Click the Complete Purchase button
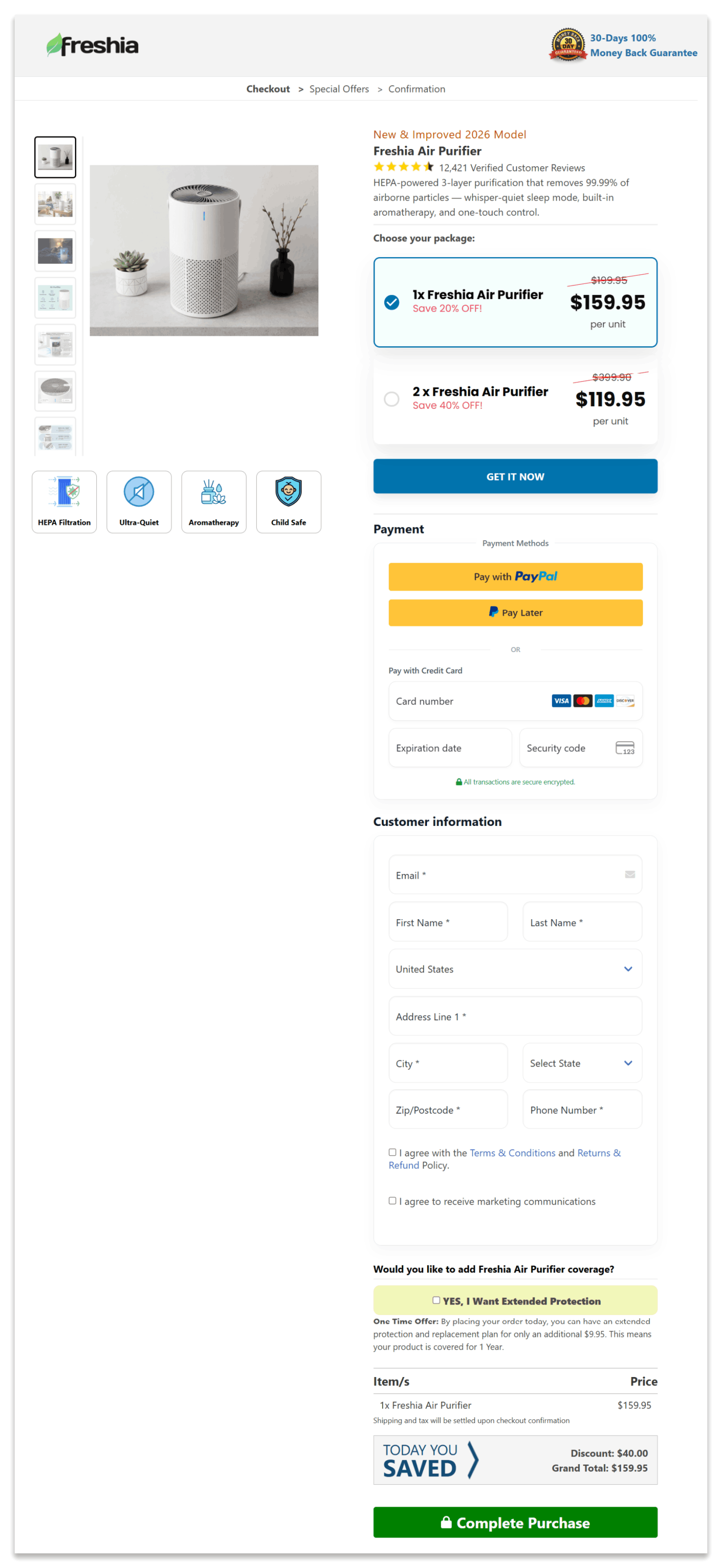Screen dimensions: 722x1568 (x=516, y=1522)
